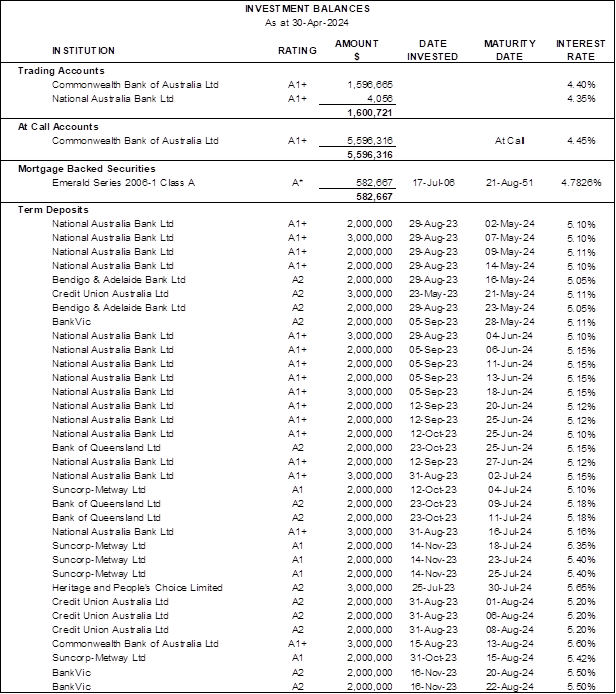Click the 5.65% interest rate
Screen dimensions: 616x694
(581, 588)
